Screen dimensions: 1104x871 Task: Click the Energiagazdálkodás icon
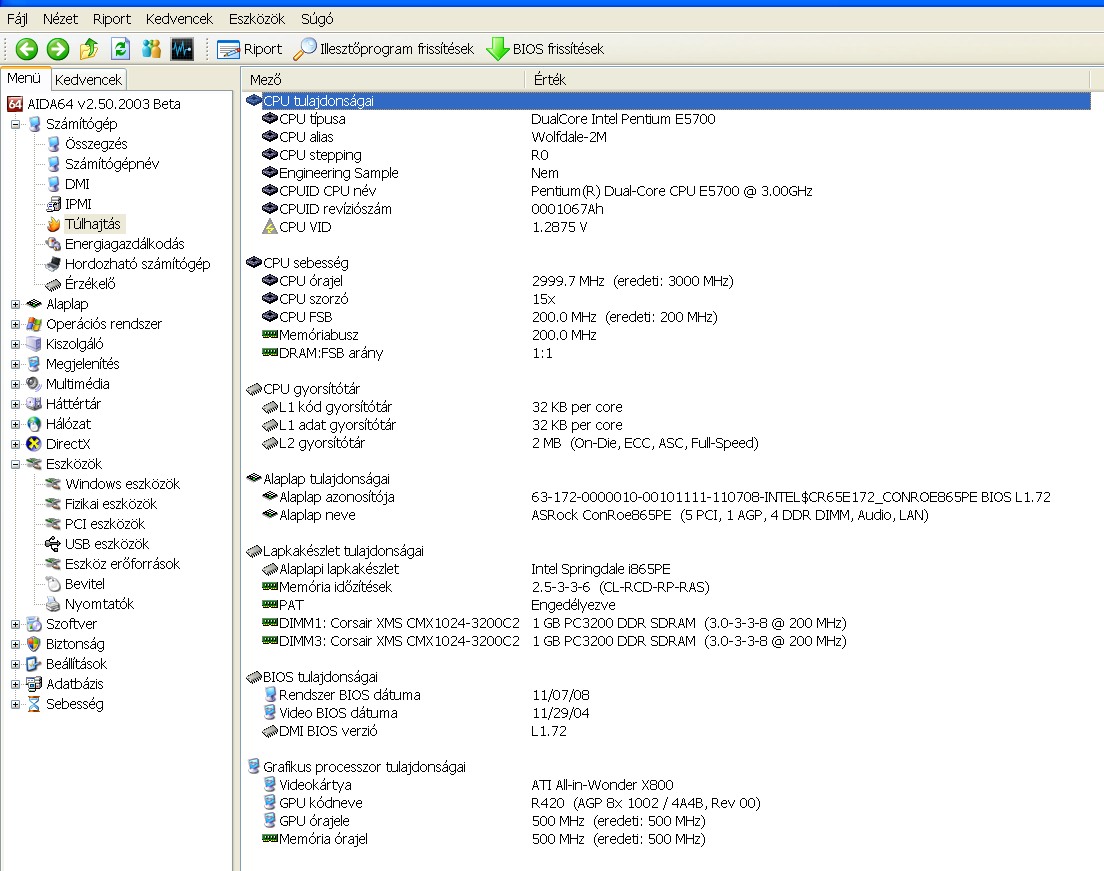[x=54, y=244]
